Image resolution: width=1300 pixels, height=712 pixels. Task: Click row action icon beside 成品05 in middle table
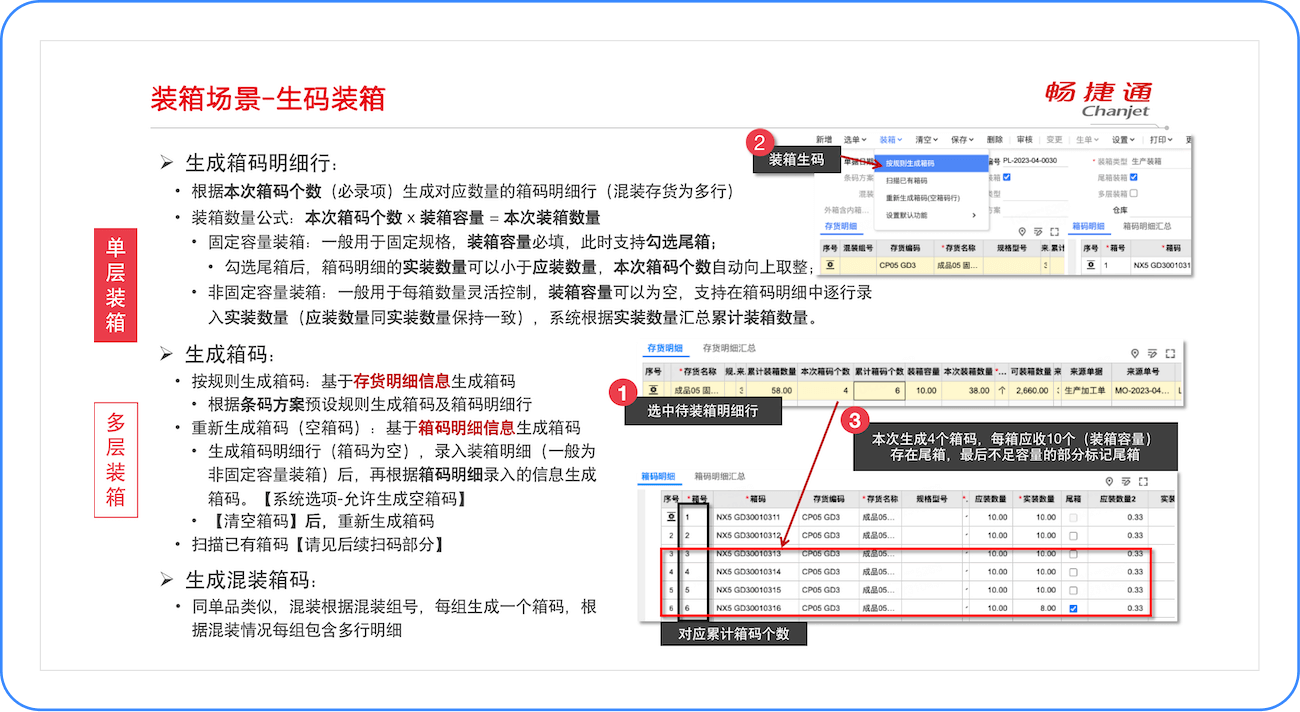coord(654,390)
